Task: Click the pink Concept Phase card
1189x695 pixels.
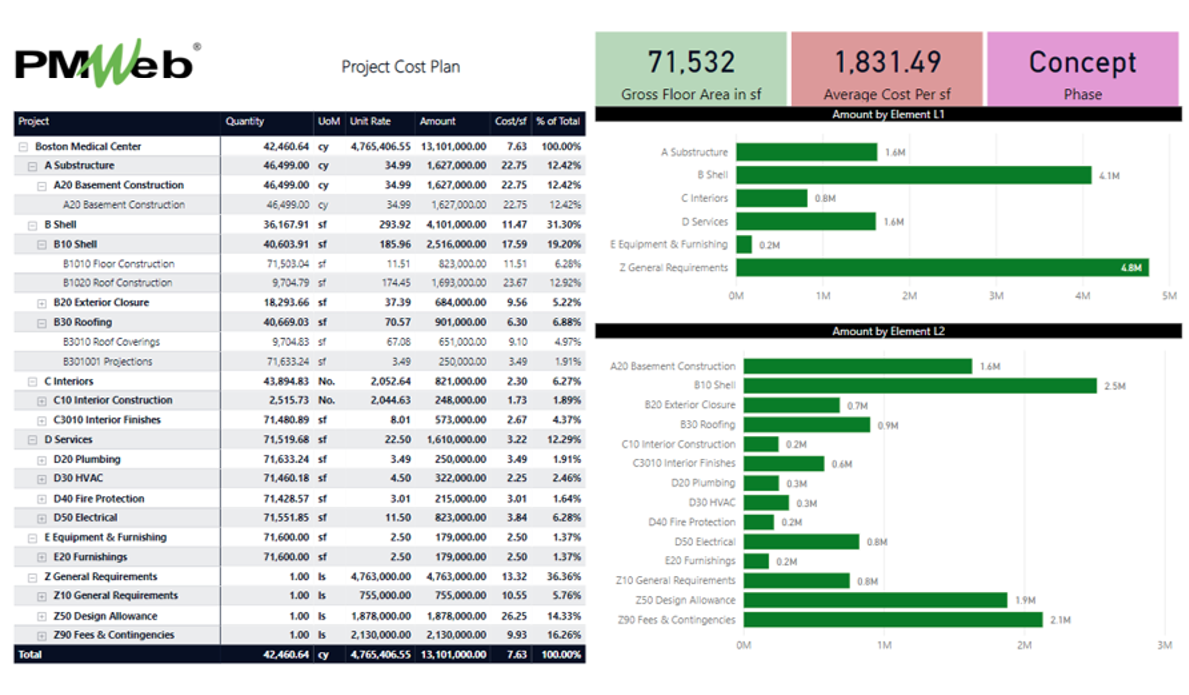Action: click(x=1082, y=69)
